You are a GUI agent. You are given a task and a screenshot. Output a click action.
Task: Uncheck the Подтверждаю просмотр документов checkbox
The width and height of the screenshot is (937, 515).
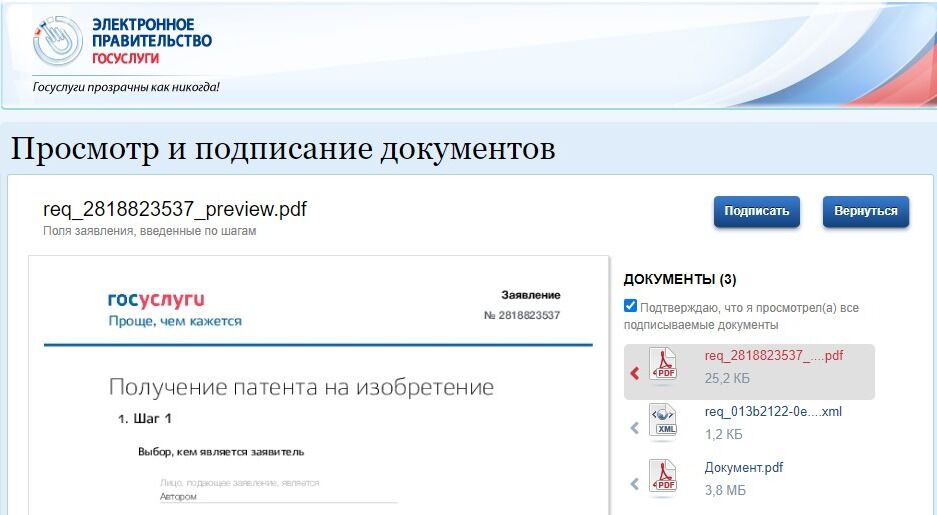[630, 306]
